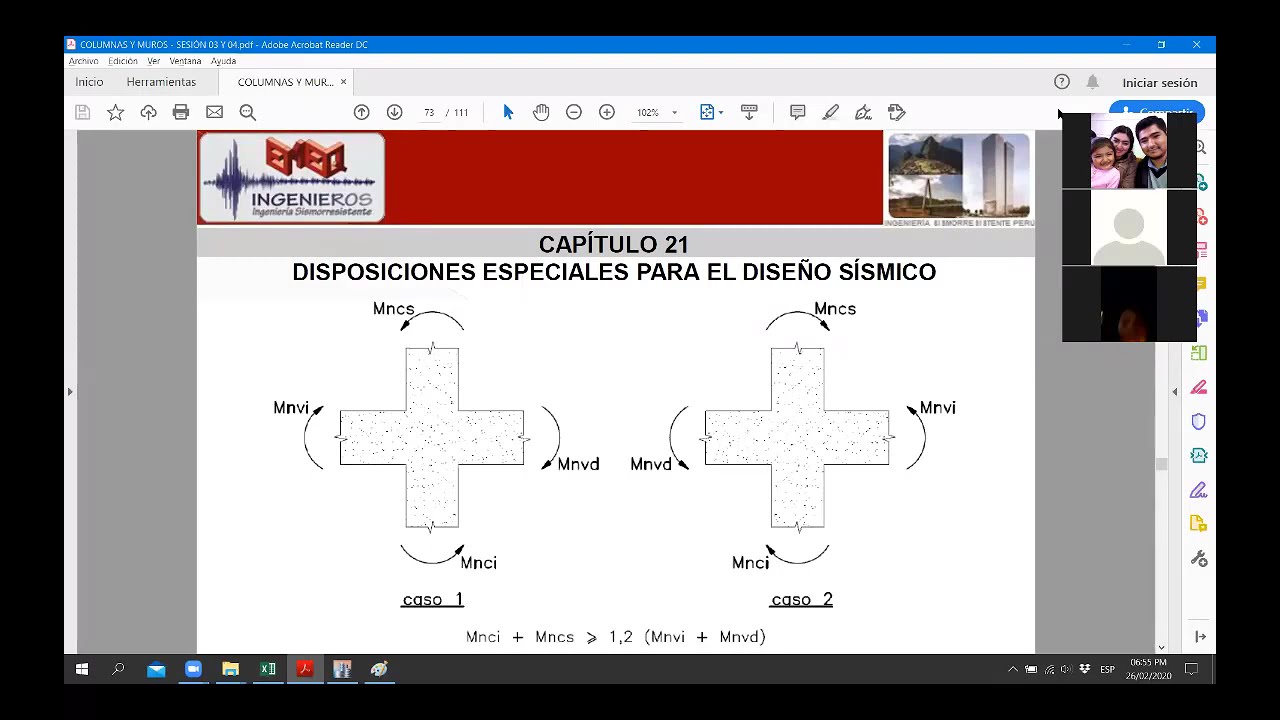Switch to the Inicio tab
Image resolution: width=1280 pixels, height=720 pixels.
[89, 82]
